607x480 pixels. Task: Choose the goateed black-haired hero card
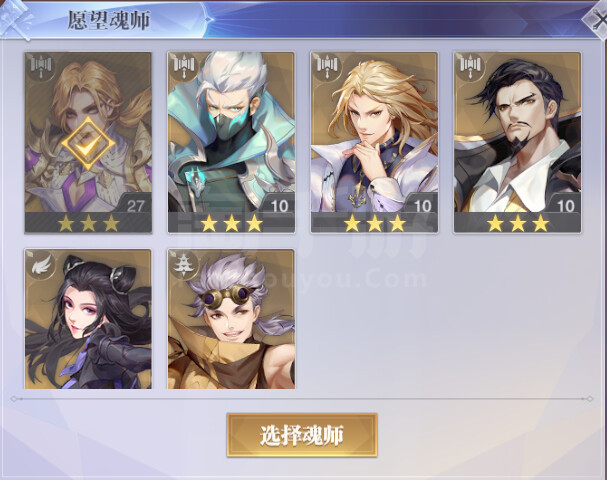[518, 143]
